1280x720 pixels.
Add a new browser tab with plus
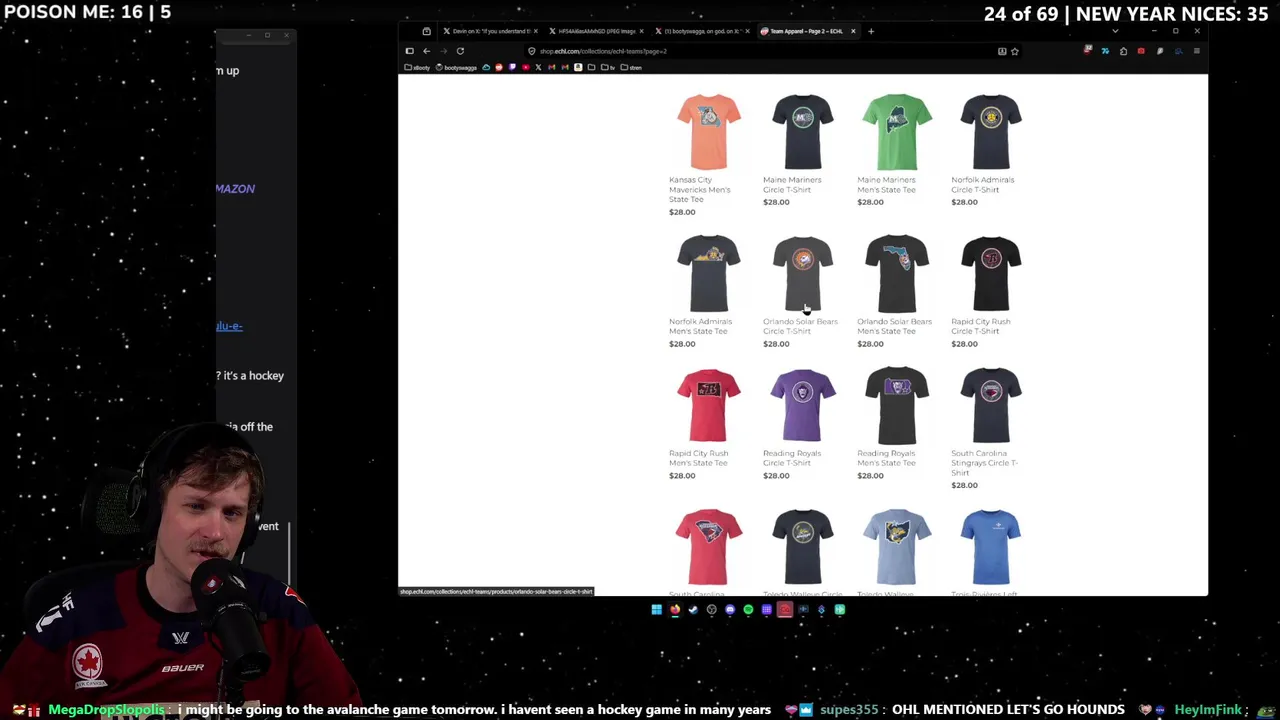[871, 31]
